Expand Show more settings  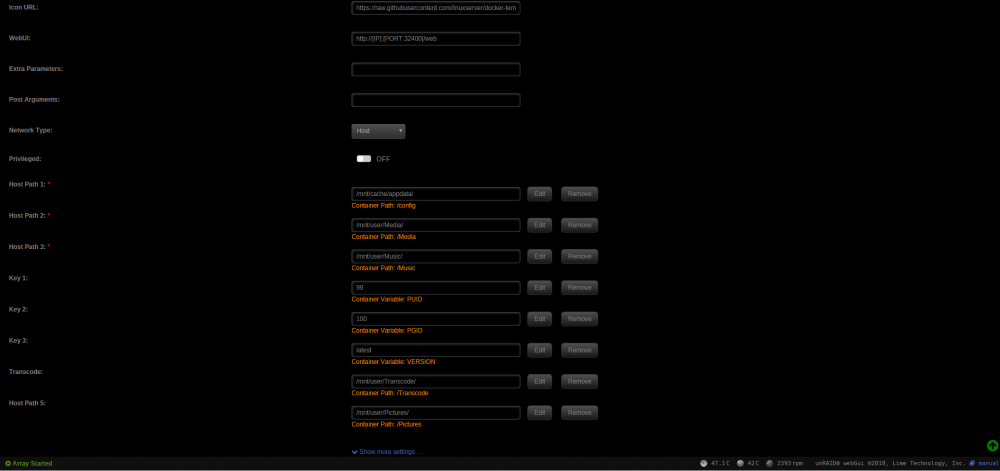[x=390, y=452]
